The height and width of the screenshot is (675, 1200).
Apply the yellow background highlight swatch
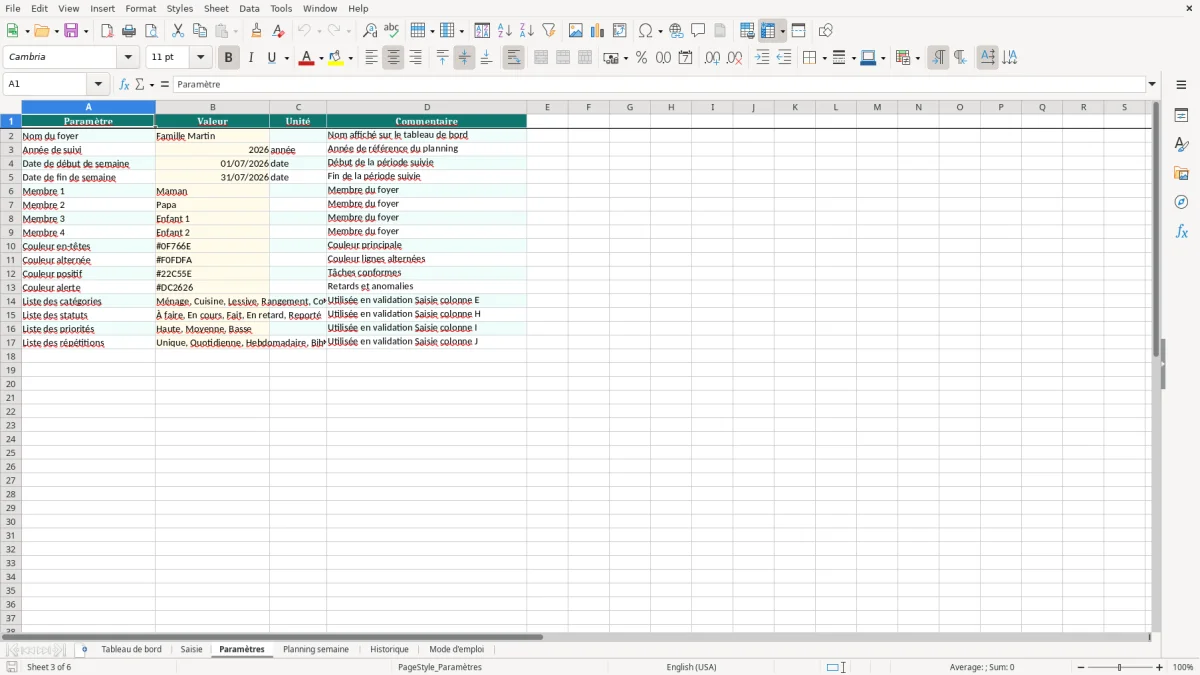tap(336, 58)
